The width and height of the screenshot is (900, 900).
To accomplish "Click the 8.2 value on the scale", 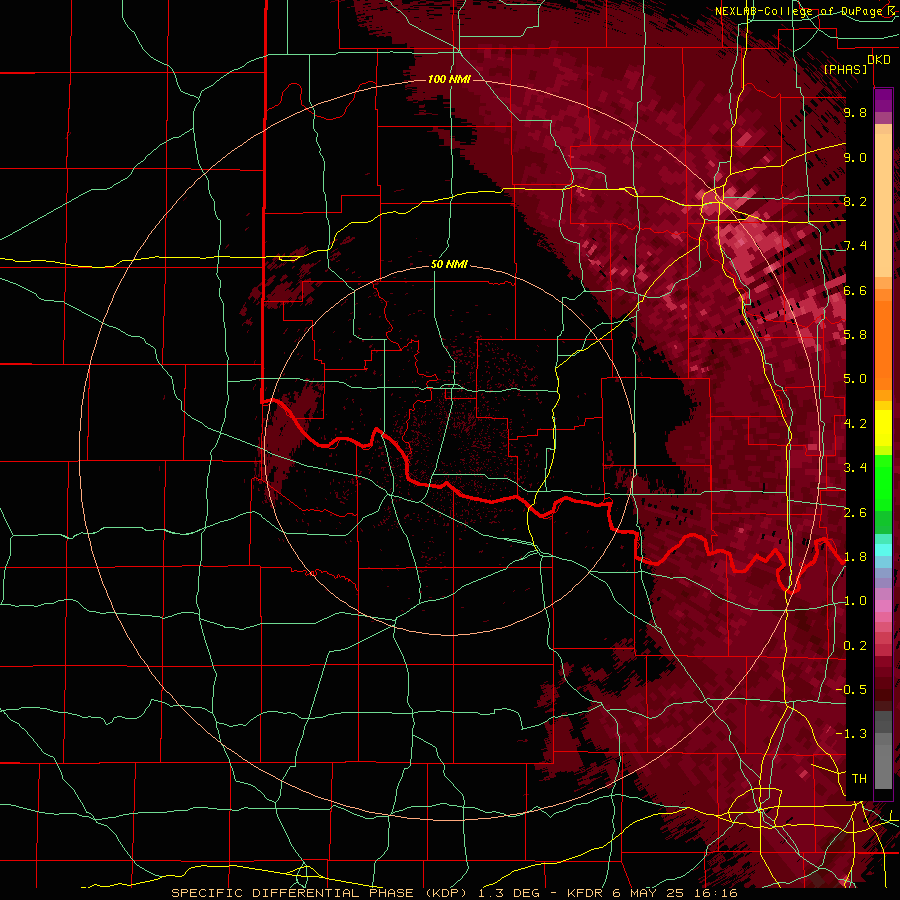I will coord(855,201).
